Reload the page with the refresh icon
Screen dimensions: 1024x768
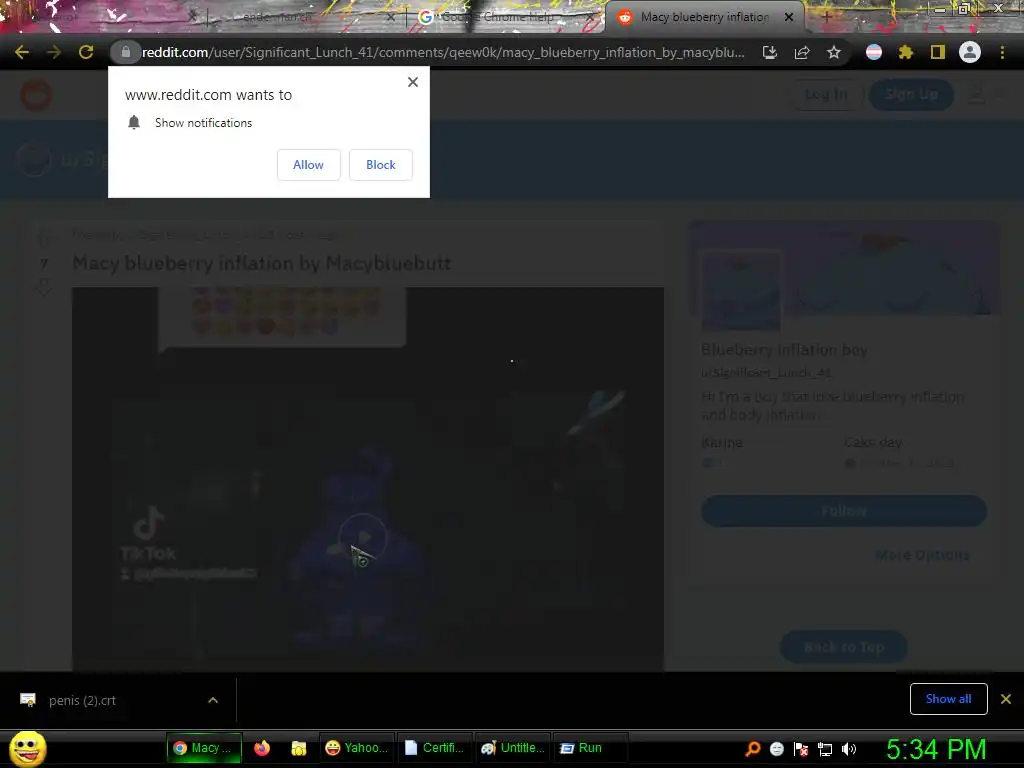pyautogui.click(x=86, y=52)
